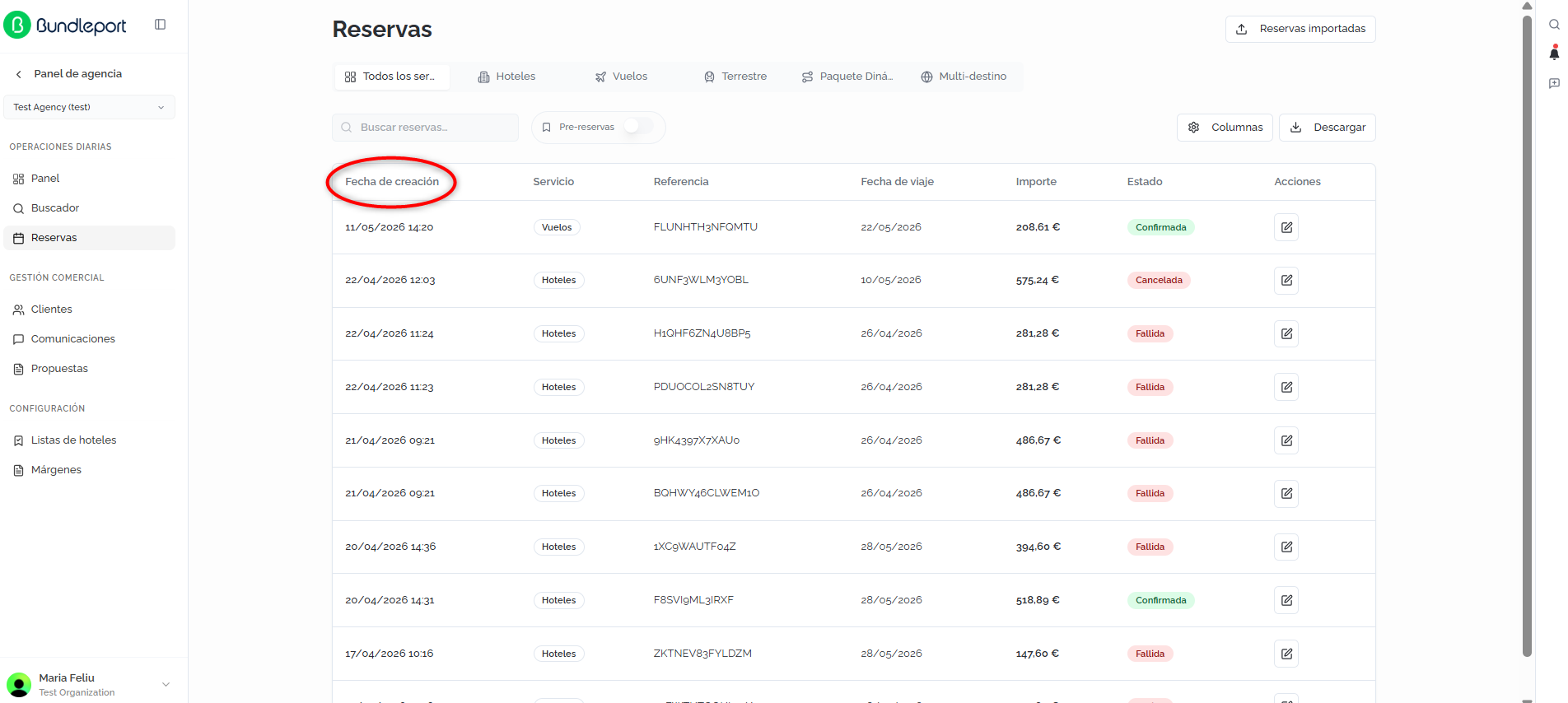Click the 518,89 € amount
The height and width of the screenshot is (703, 1568).
click(1038, 600)
